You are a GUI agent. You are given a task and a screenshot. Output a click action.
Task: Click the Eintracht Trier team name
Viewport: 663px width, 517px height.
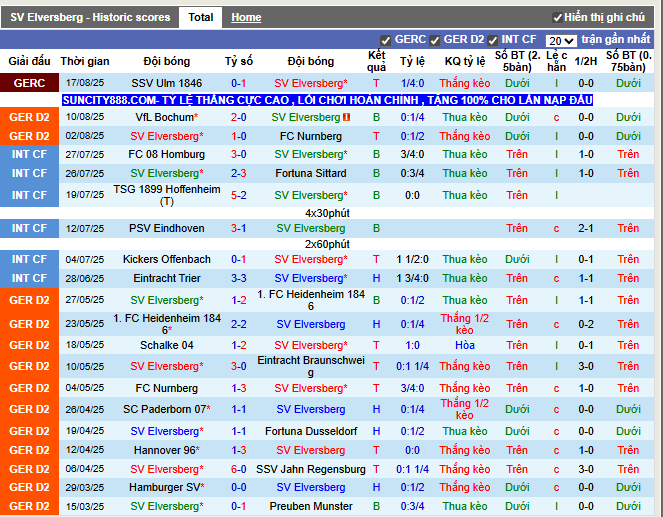167,278
